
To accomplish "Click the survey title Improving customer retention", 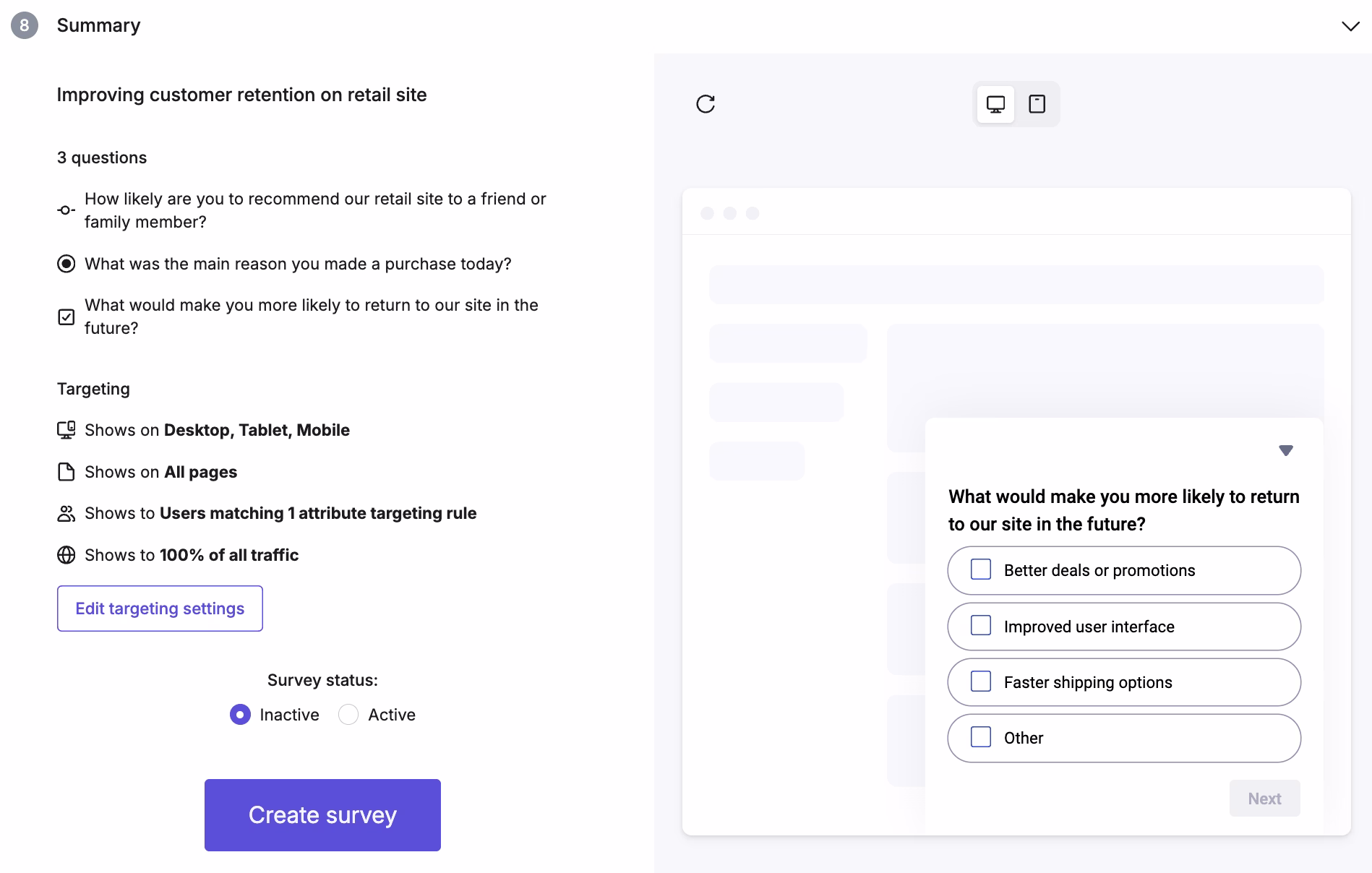I will pos(241,95).
